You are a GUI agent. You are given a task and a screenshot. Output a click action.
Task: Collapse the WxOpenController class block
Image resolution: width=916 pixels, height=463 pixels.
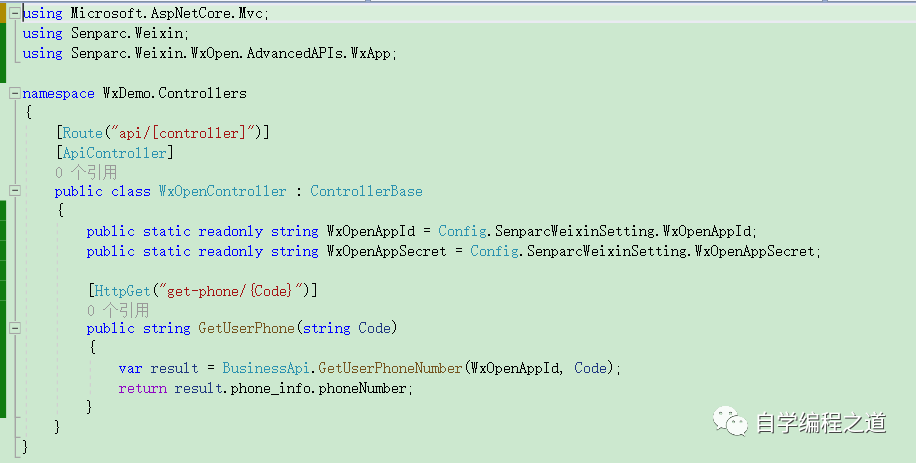click(15, 190)
